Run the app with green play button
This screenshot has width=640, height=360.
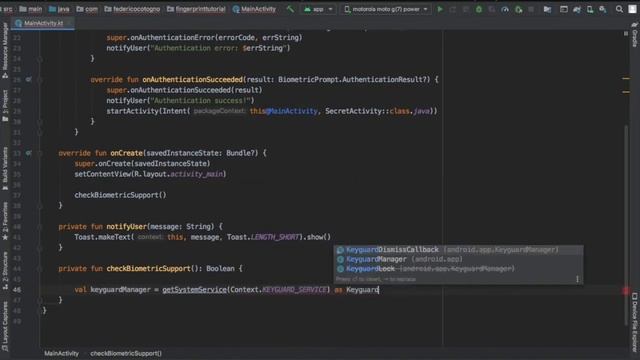[x=440, y=9]
